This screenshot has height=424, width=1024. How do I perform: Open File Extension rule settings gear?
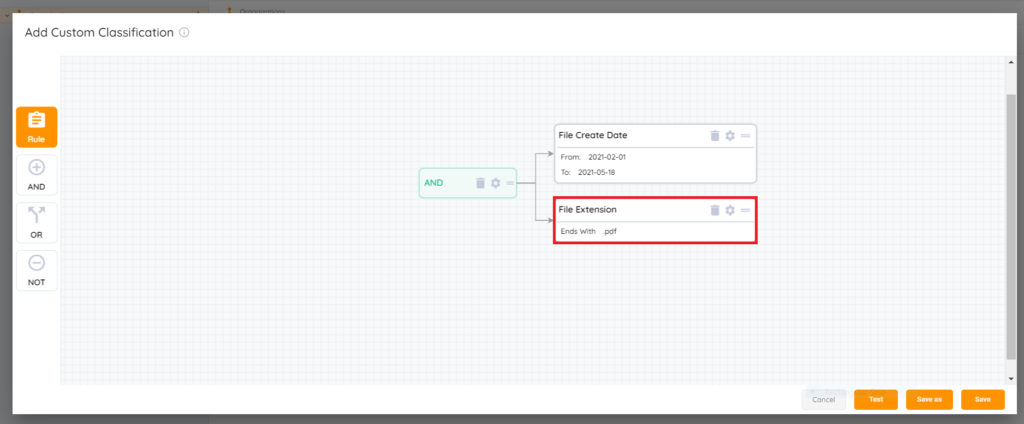tap(730, 210)
